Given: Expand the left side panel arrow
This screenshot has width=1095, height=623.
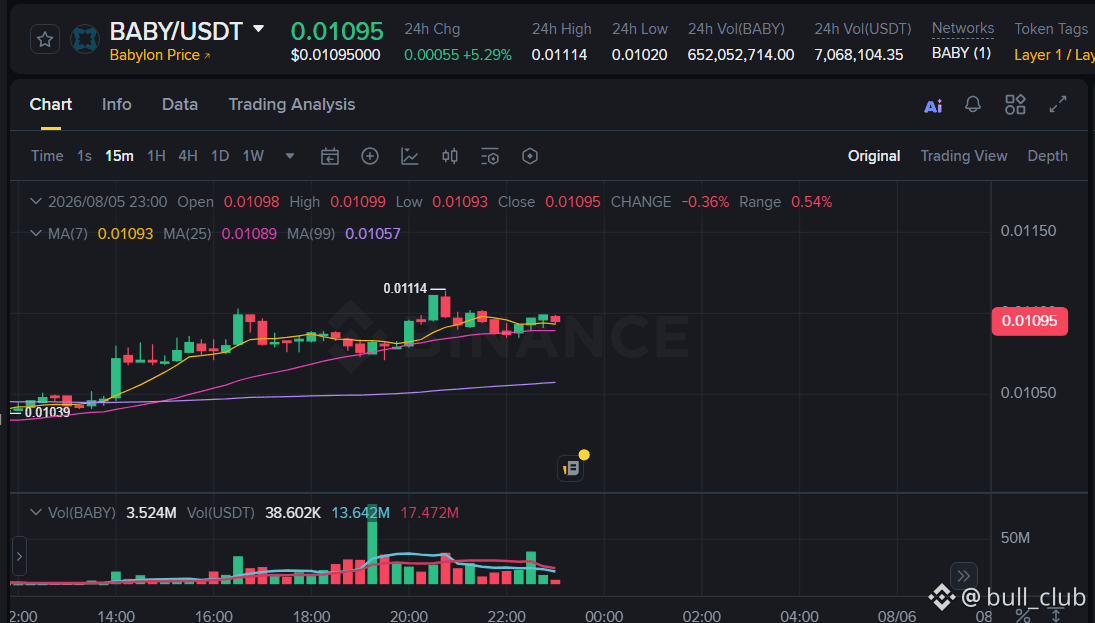Looking at the screenshot, I should (x=19, y=557).
